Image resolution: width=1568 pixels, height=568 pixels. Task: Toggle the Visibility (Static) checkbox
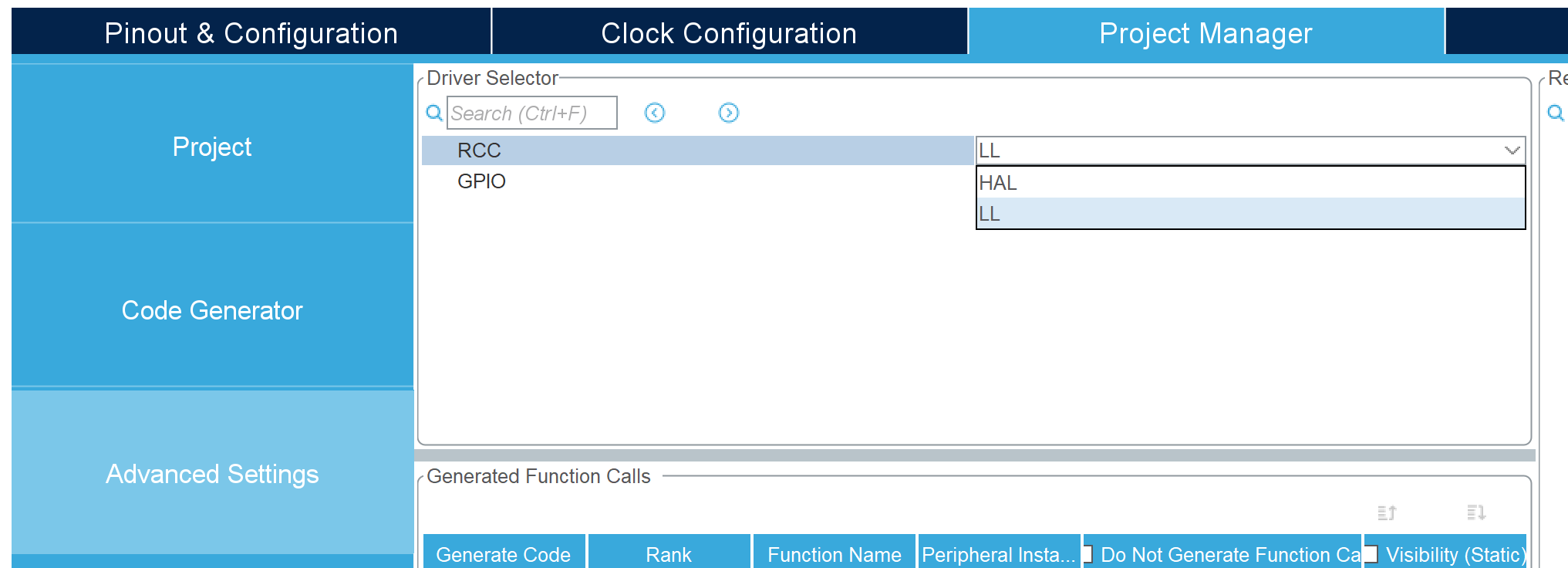tap(1371, 554)
